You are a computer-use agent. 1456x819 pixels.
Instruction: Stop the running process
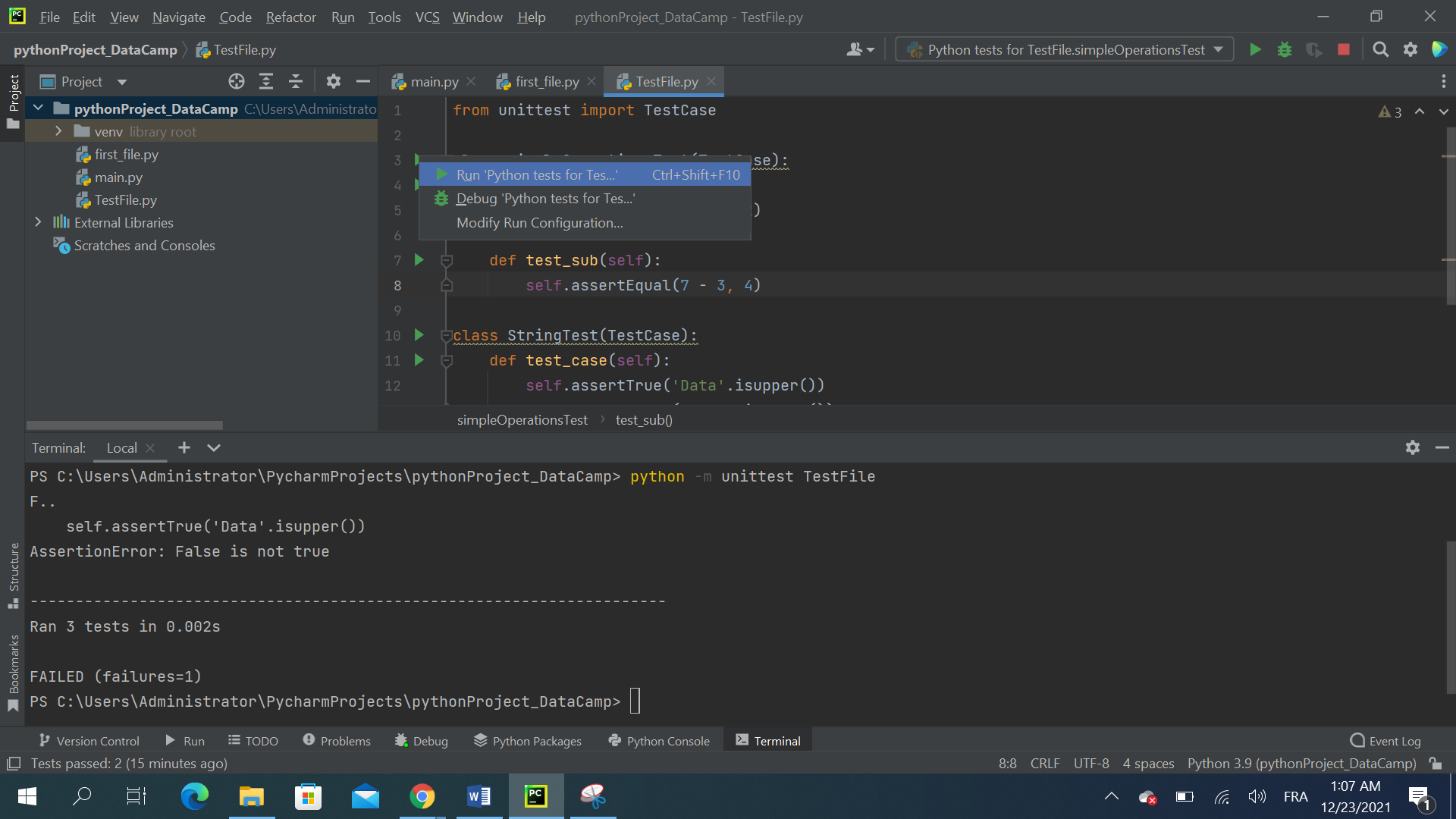pyautogui.click(x=1343, y=49)
